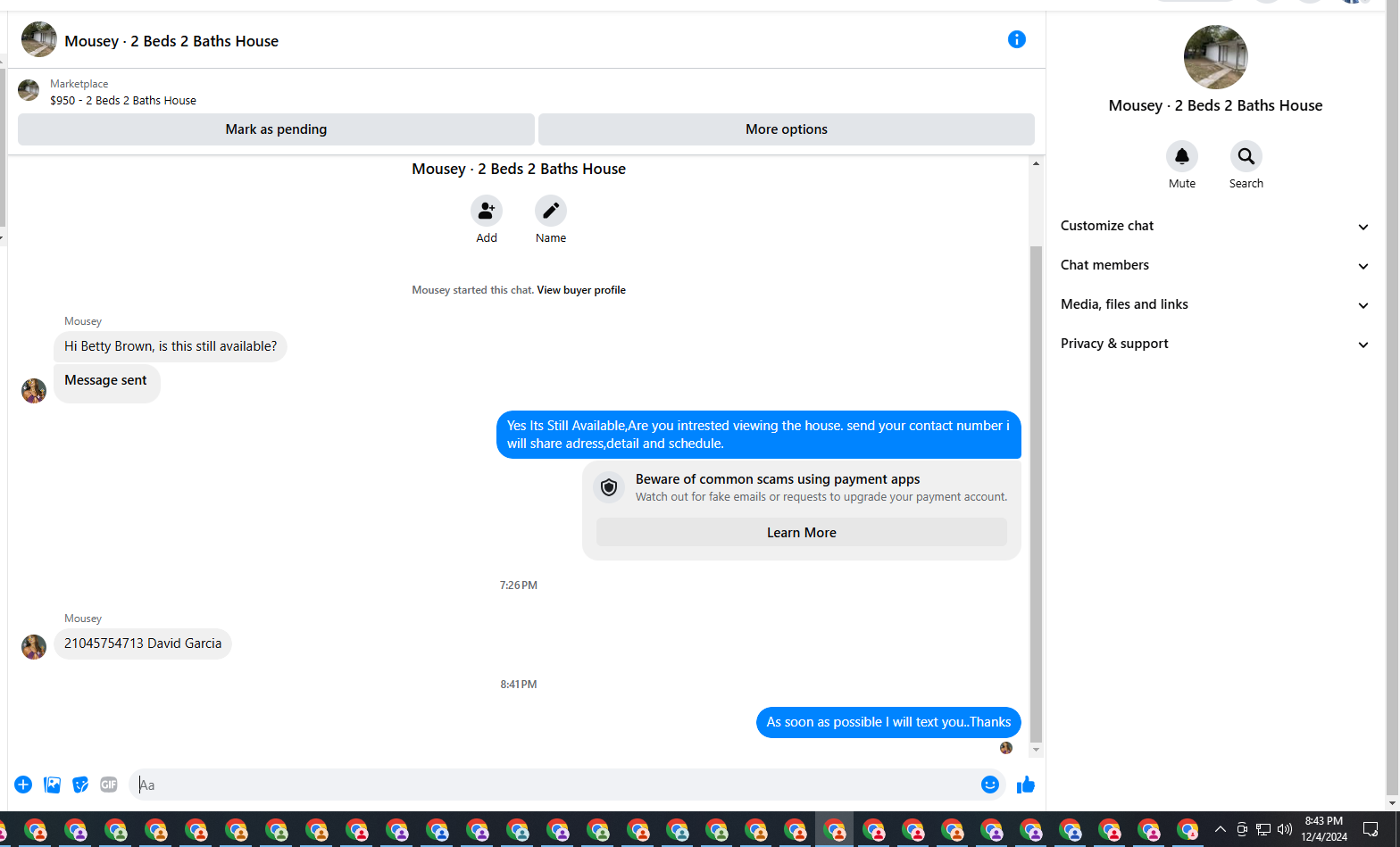The image size is (1400, 847).
Task: Open the $950 - 2 Beds 2 Baths House listing
Action: (123, 101)
